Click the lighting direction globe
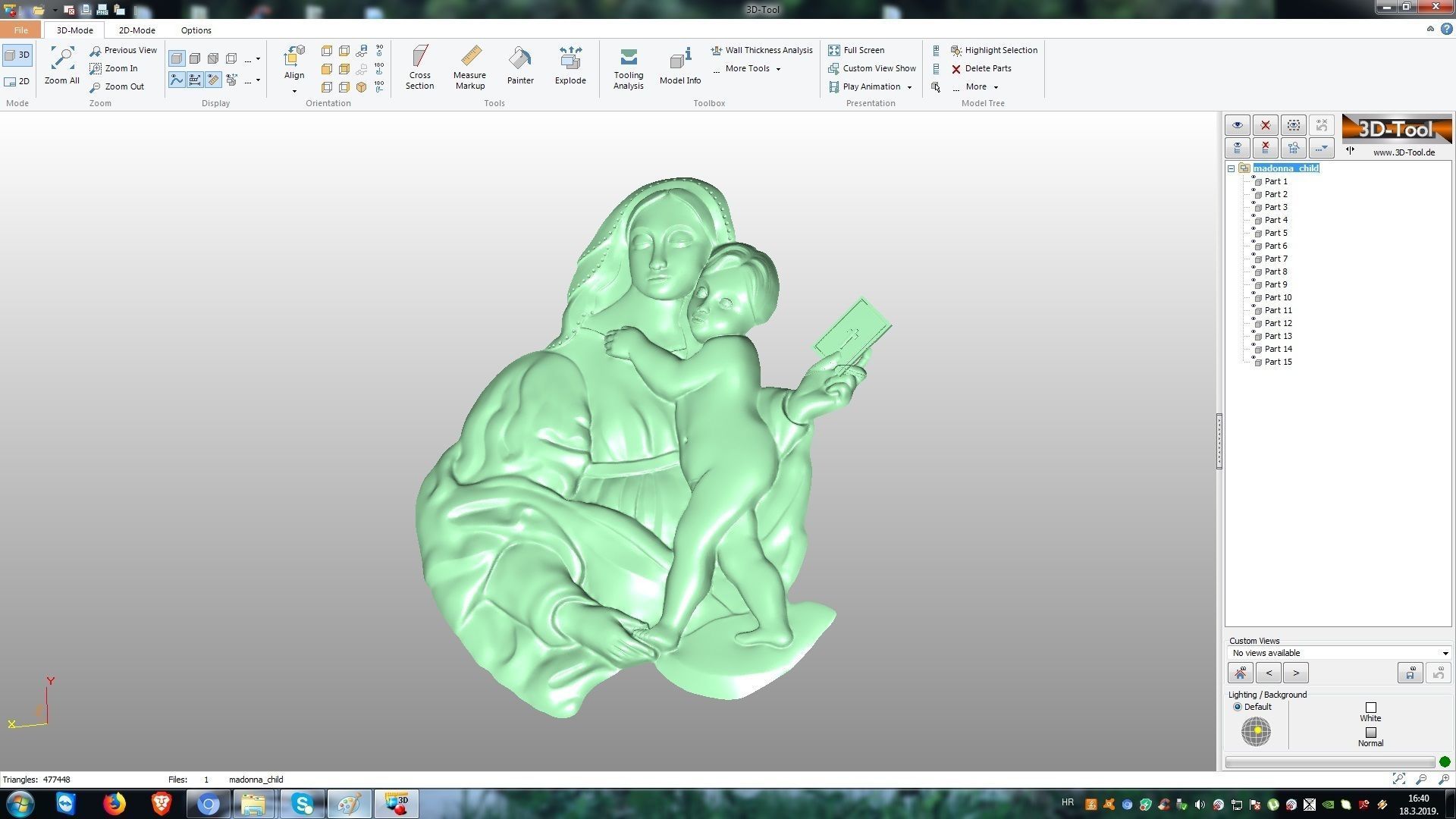 click(1256, 731)
